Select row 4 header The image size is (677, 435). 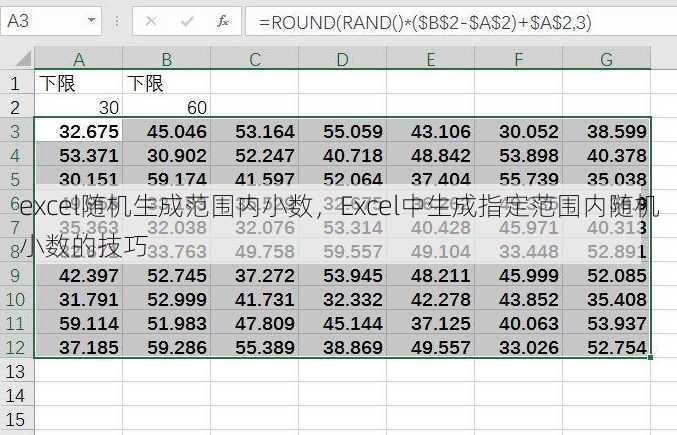(16, 155)
